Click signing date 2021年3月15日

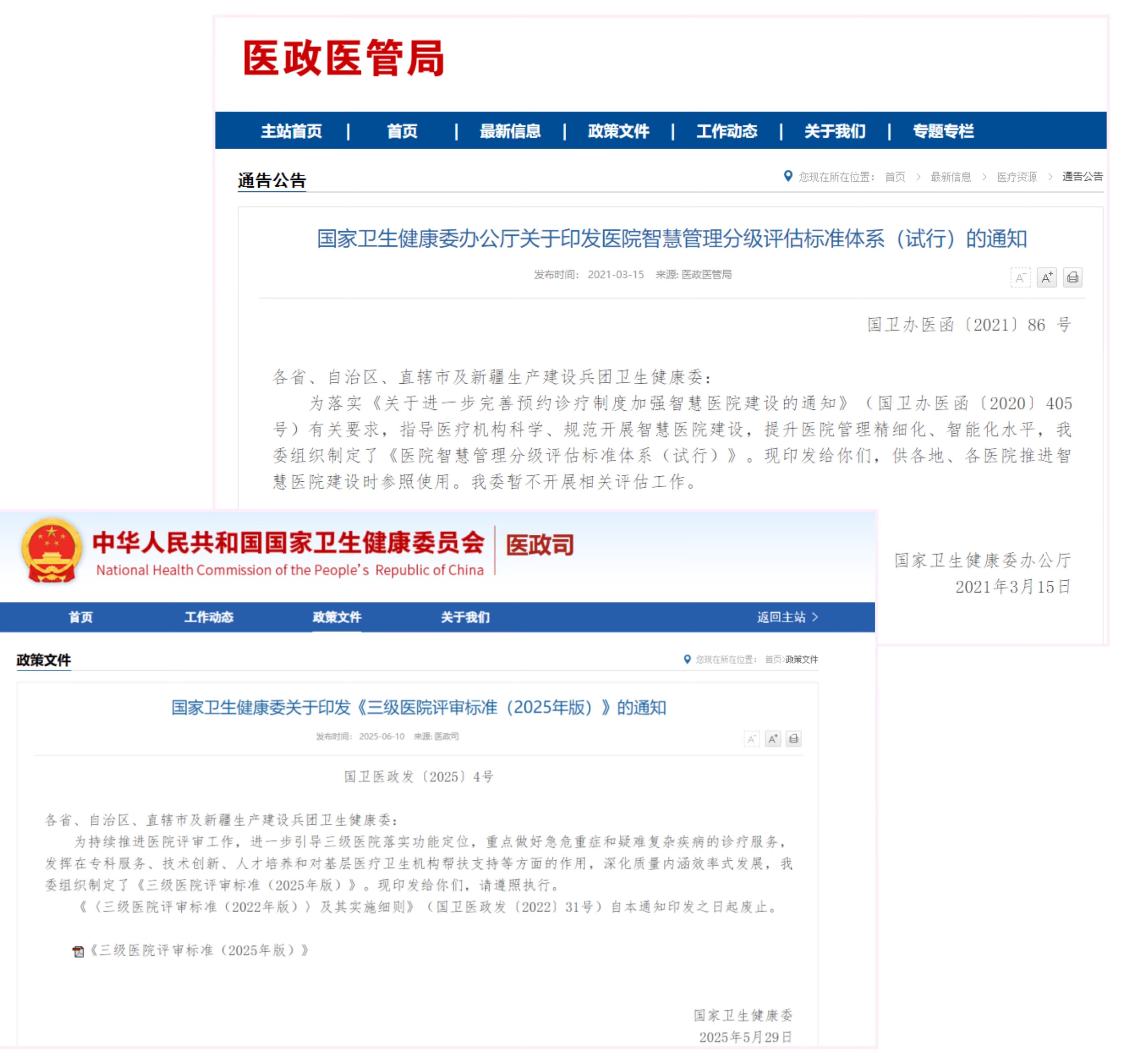tap(1014, 588)
